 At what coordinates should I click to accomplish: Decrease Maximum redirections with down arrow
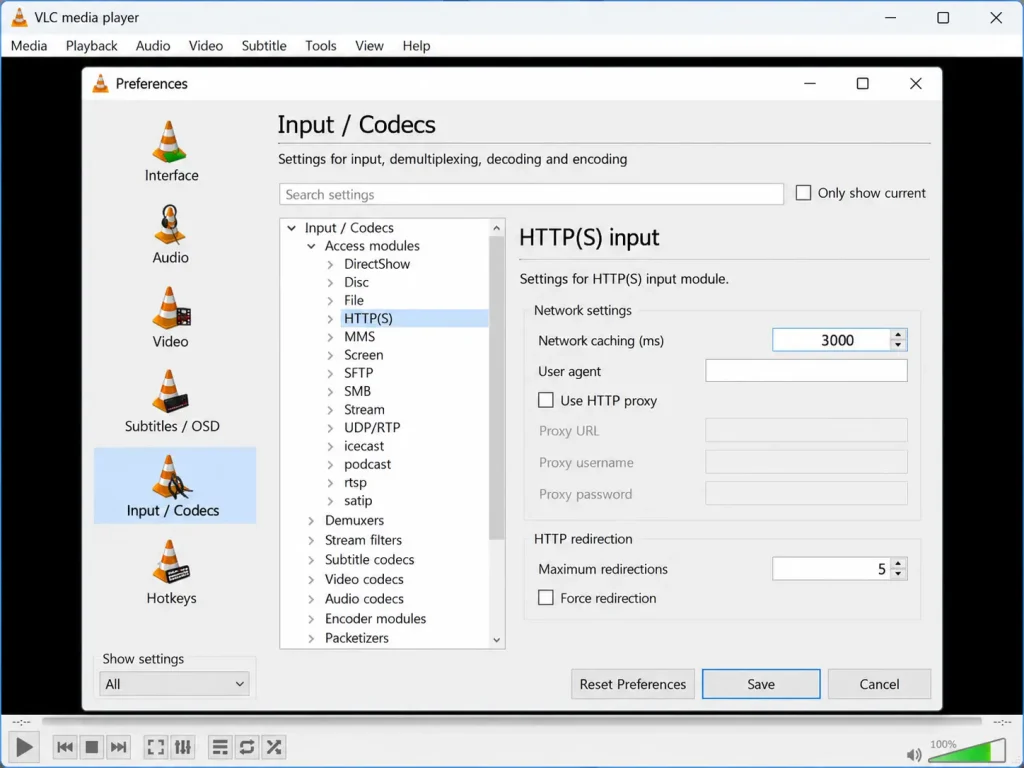click(x=898, y=573)
